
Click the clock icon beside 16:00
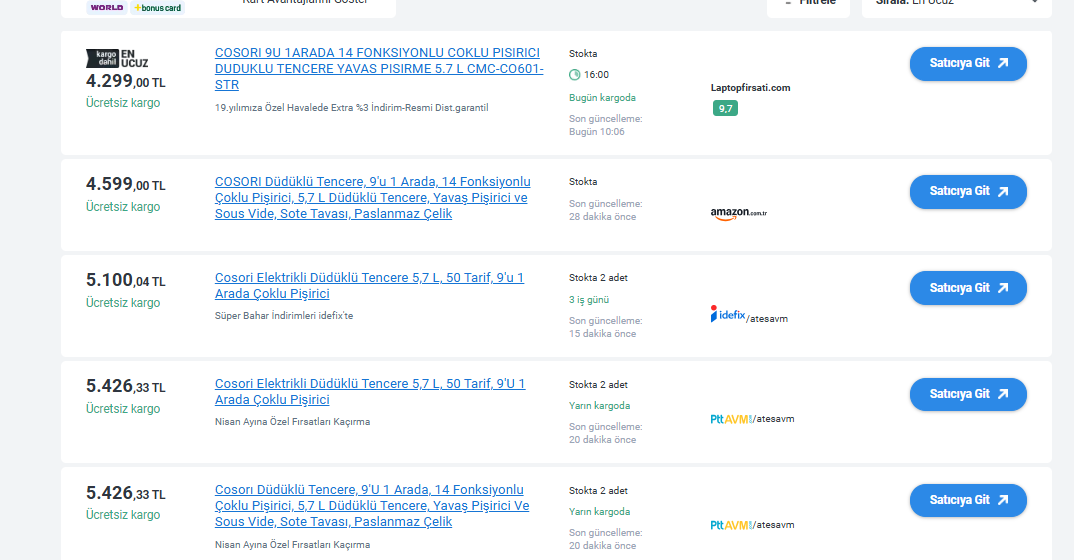pyautogui.click(x=575, y=75)
